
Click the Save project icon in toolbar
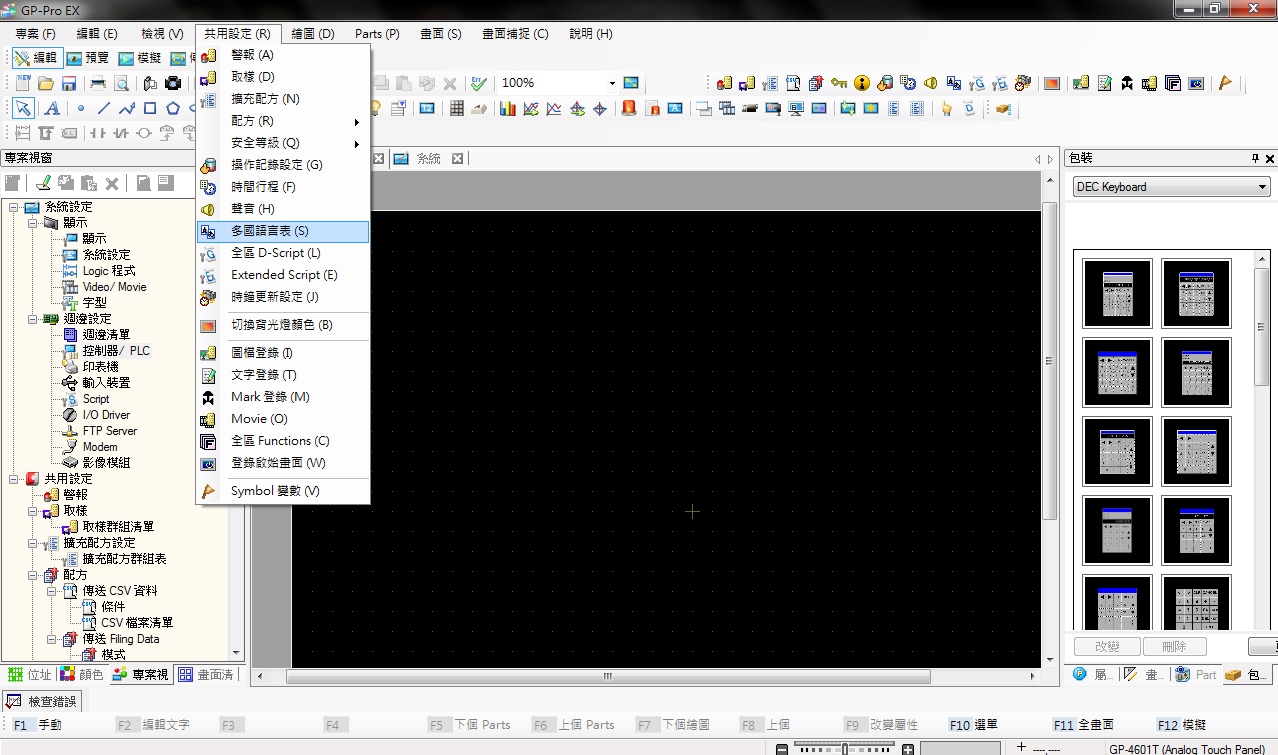69,83
